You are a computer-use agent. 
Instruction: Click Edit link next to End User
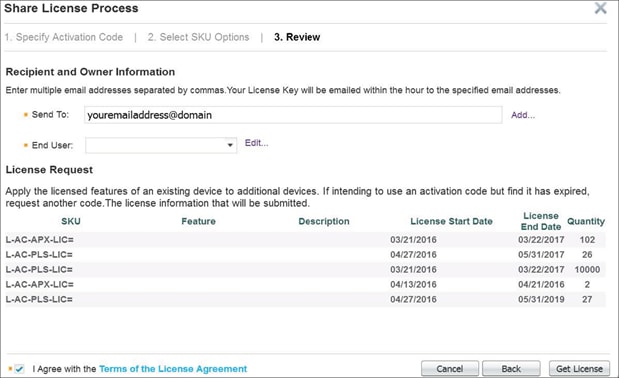click(256, 143)
